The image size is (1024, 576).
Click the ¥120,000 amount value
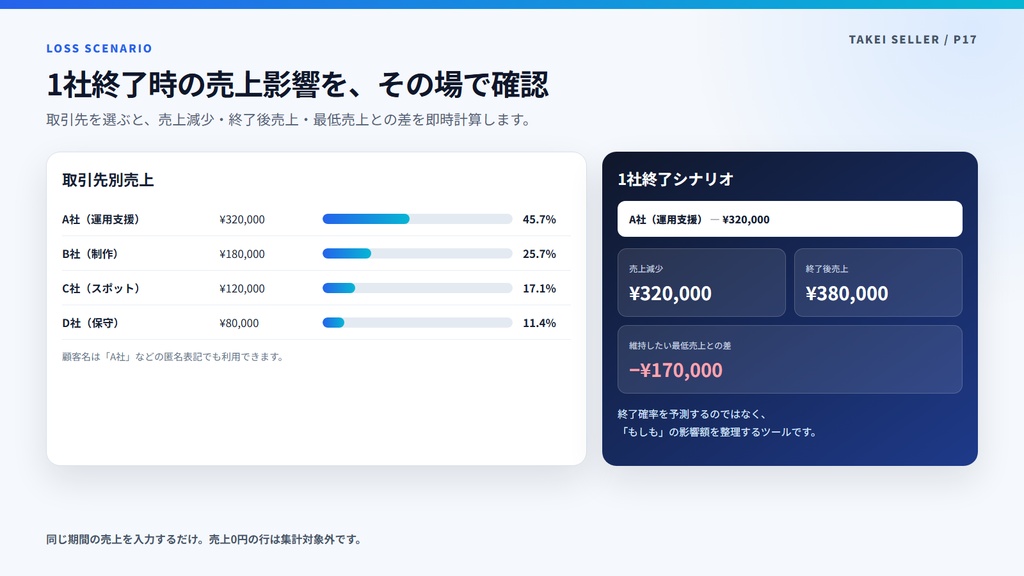pyautogui.click(x=242, y=289)
